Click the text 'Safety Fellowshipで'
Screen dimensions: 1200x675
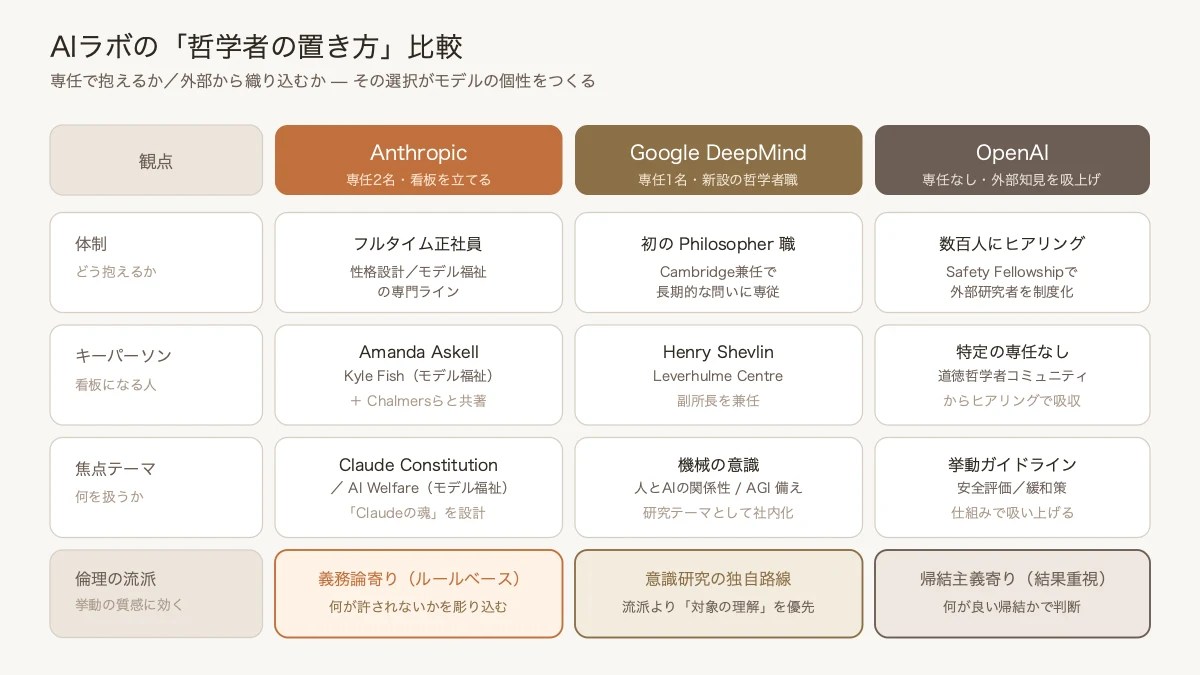click(x=1012, y=271)
